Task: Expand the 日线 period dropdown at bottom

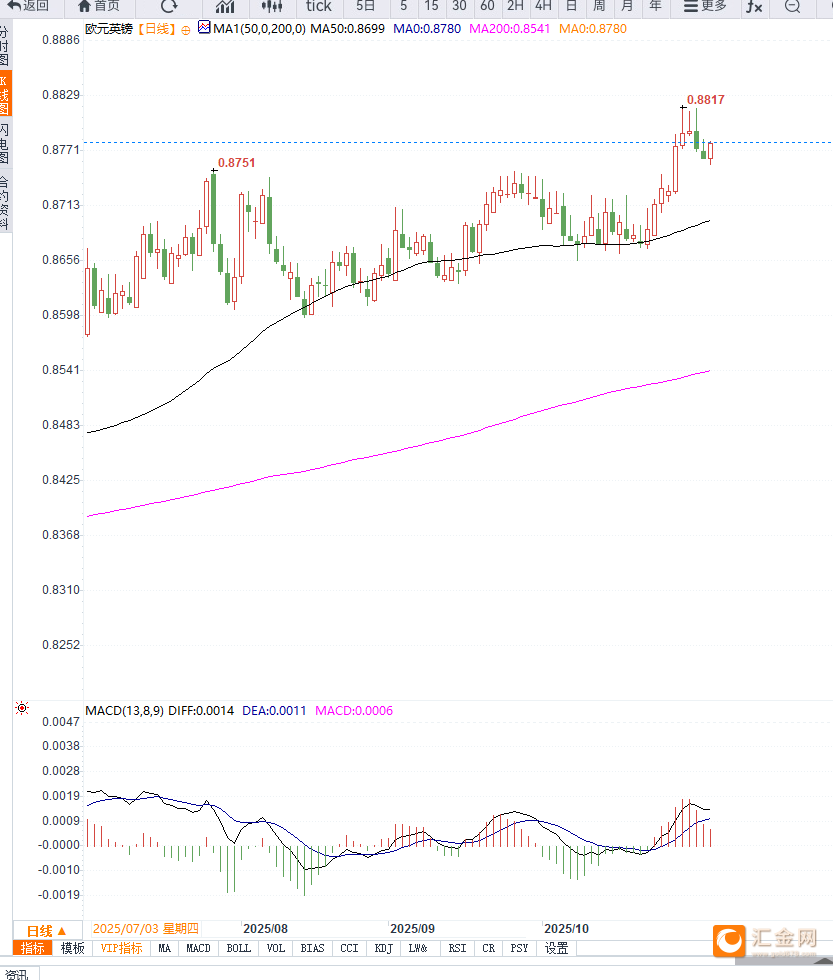Action: [47, 931]
